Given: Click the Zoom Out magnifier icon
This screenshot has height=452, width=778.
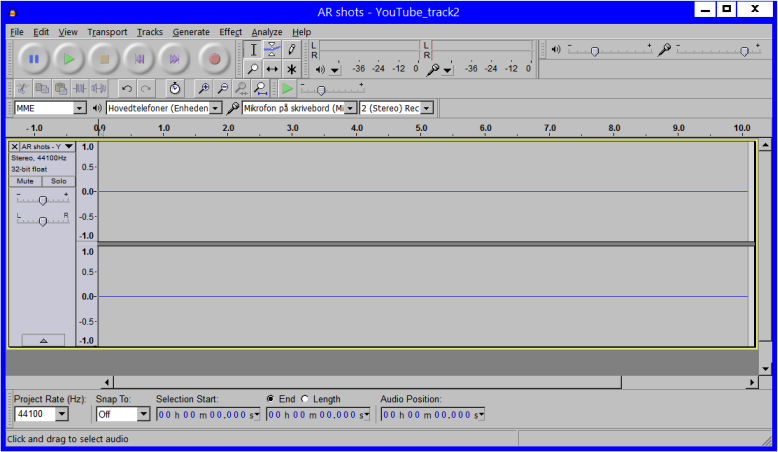Looking at the screenshot, I should click(x=222, y=89).
